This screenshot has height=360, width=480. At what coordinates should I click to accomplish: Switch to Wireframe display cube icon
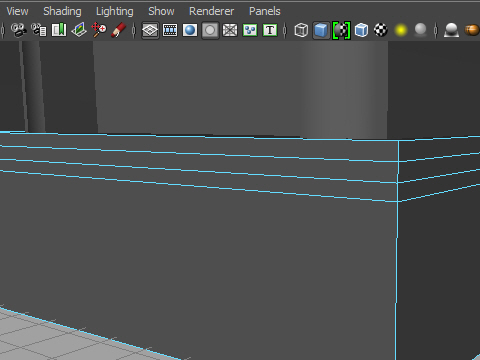pyautogui.click(x=301, y=30)
